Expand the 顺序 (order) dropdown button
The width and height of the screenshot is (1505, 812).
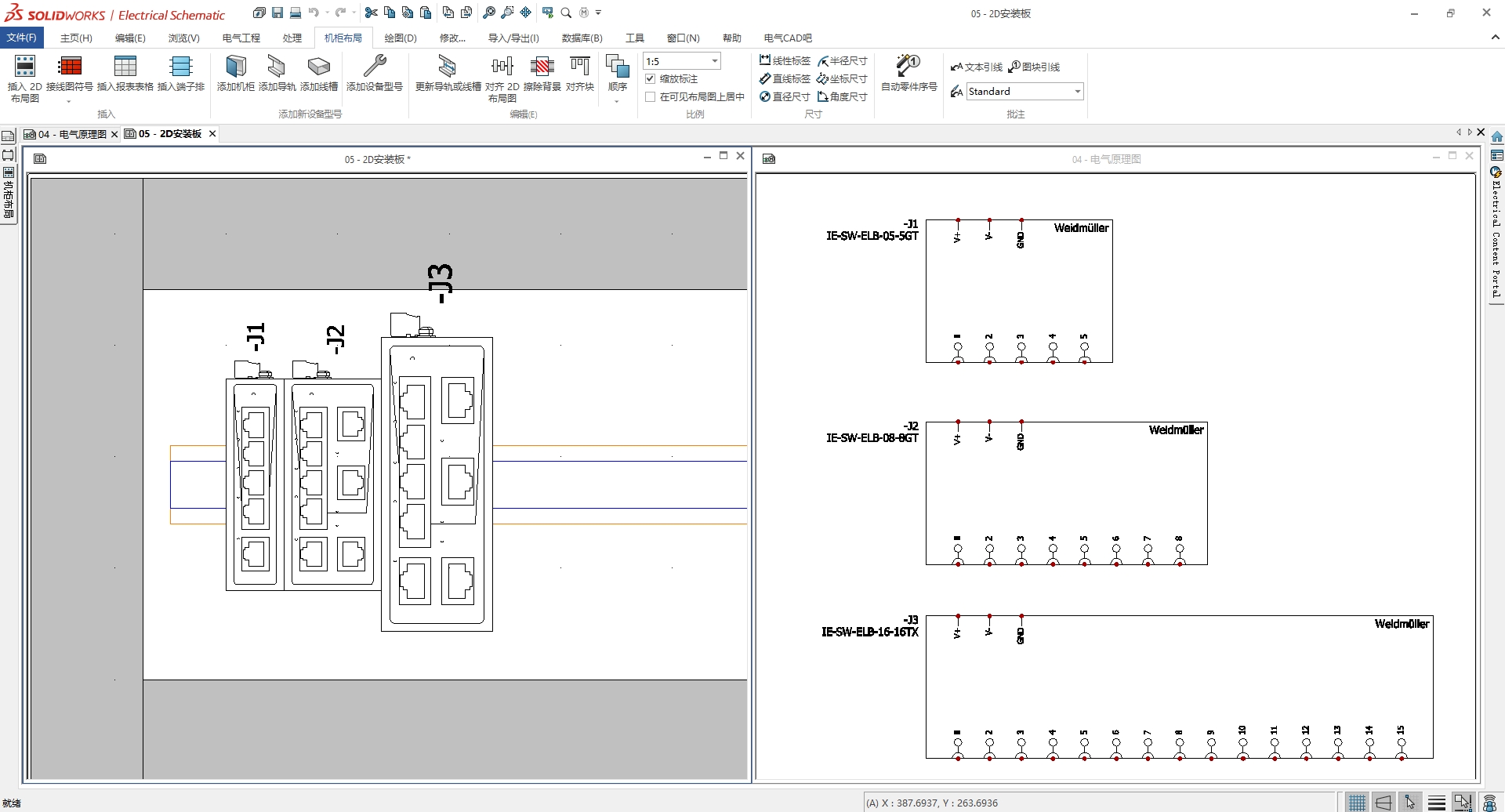point(617,101)
